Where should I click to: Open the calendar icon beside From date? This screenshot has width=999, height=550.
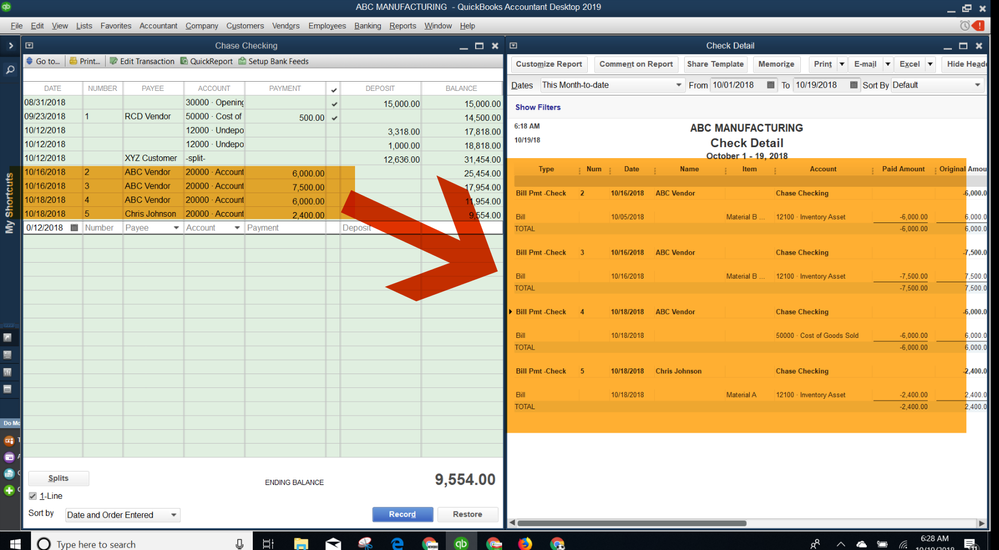click(x=770, y=85)
